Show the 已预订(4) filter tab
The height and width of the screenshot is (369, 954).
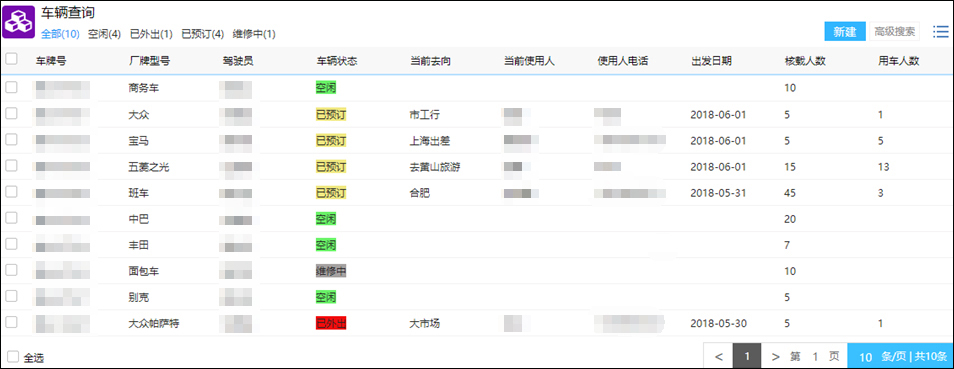(203, 34)
